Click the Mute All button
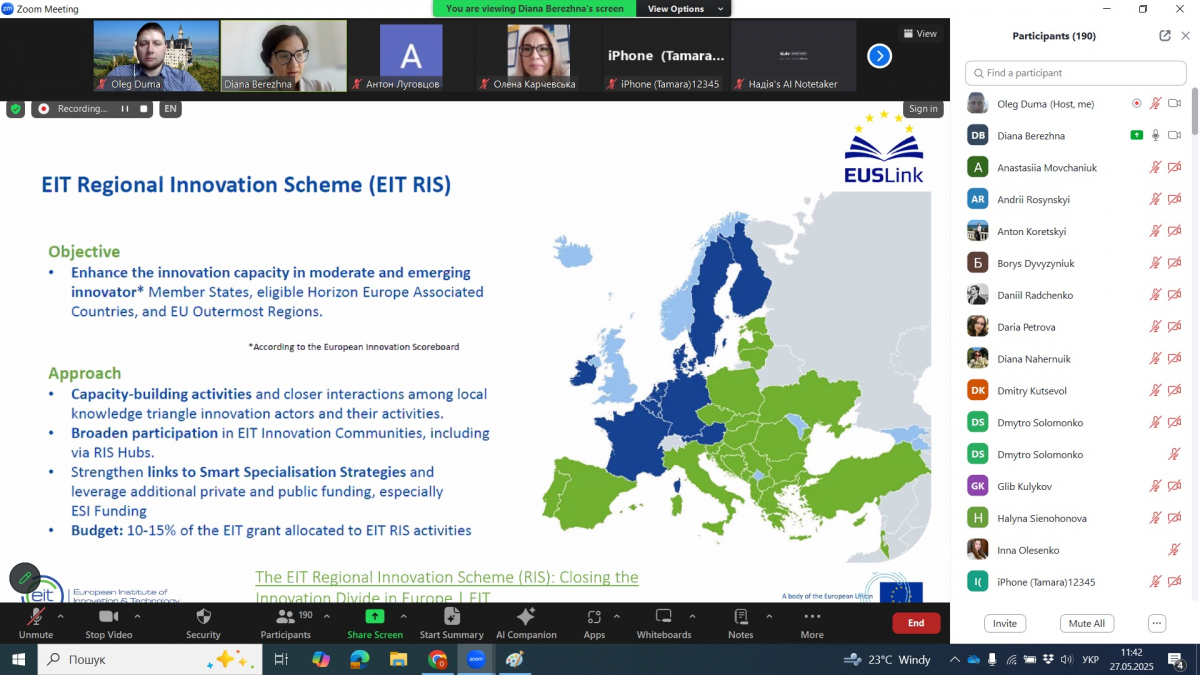Screen dimensions: 1200x675 (x=1086, y=623)
